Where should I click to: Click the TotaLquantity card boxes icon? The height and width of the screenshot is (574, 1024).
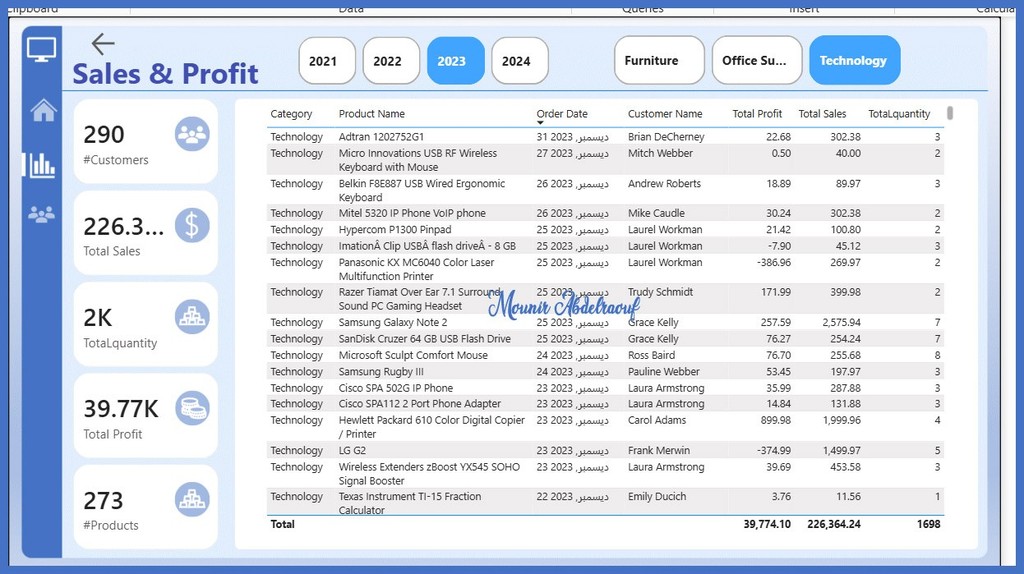coord(192,317)
